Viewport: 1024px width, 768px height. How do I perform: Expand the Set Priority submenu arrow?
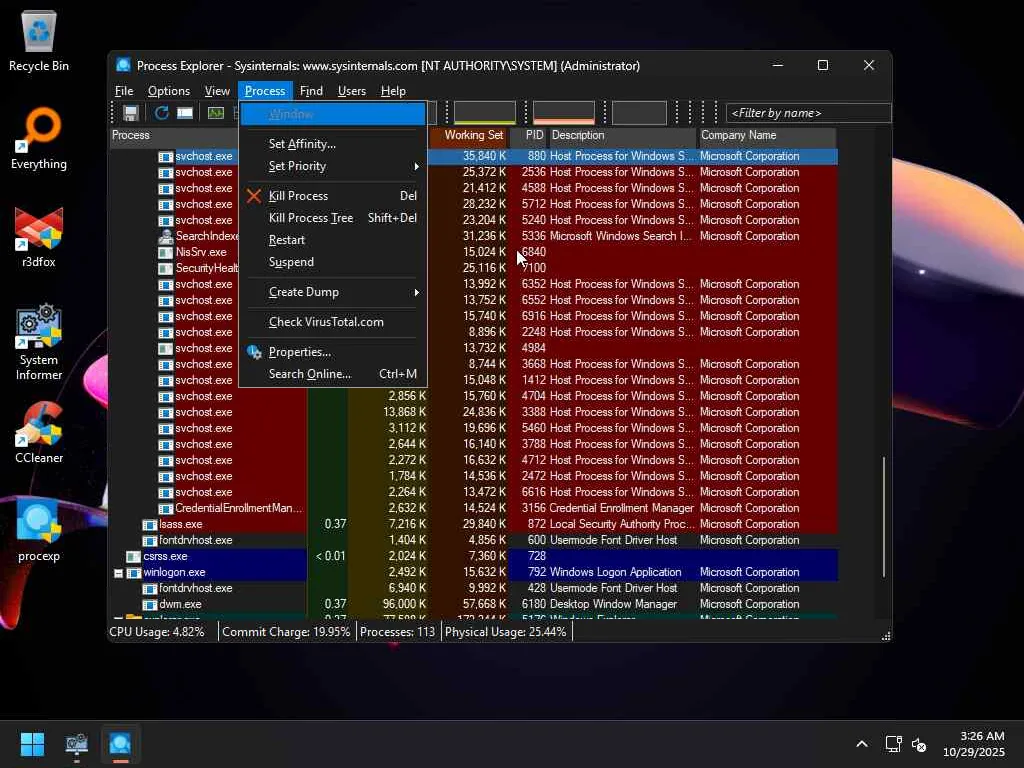417,167
